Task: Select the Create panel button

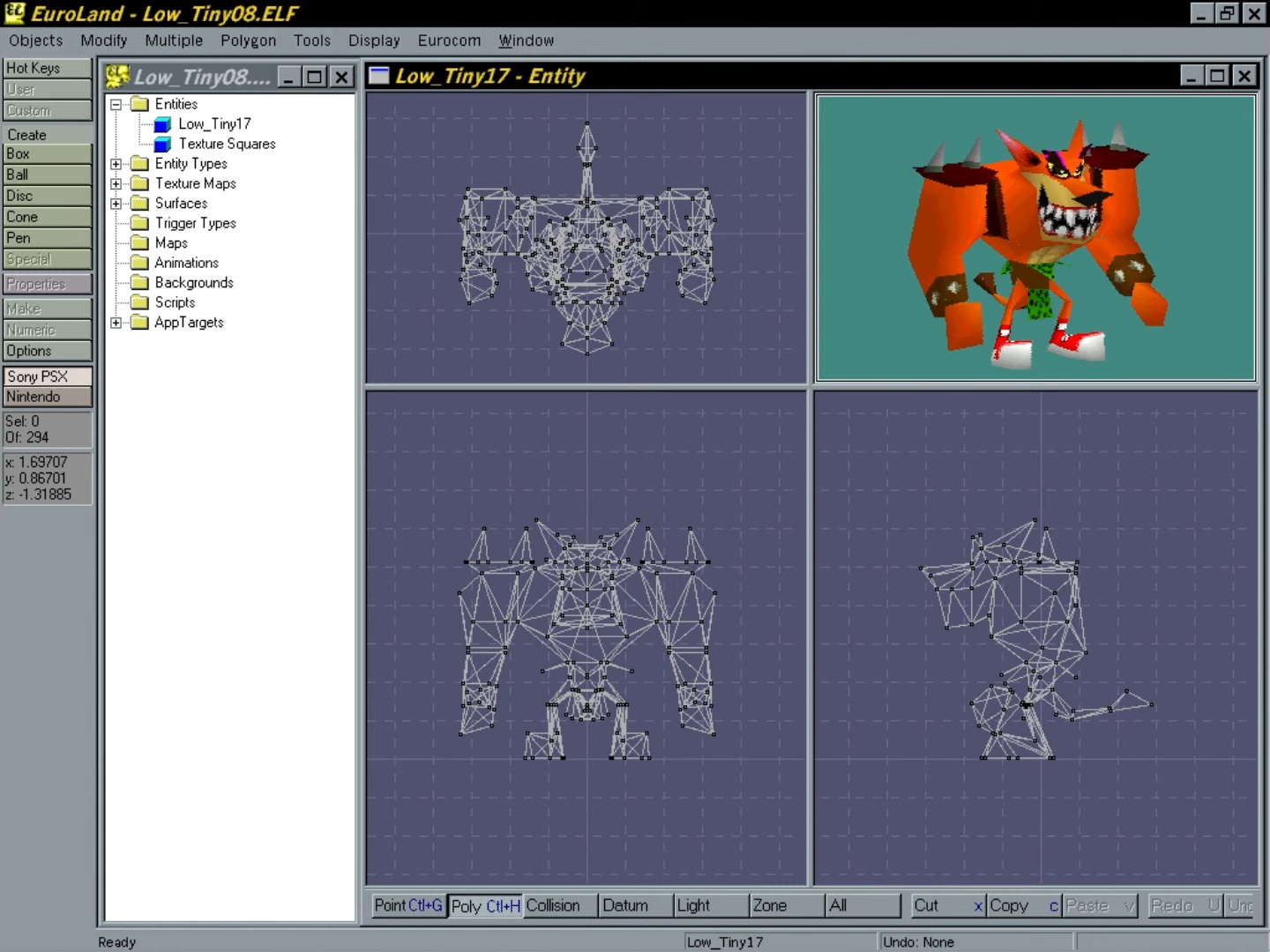Action: tap(48, 135)
